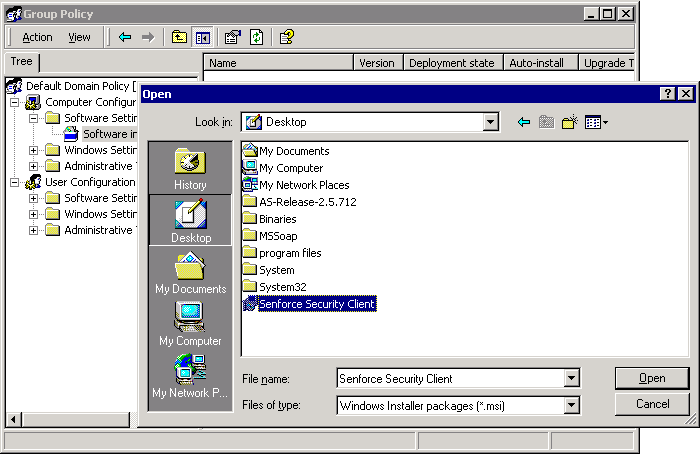The width and height of the screenshot is (700, 454).
Task: Select History in the places bar
Action: [x=190, y=169]
